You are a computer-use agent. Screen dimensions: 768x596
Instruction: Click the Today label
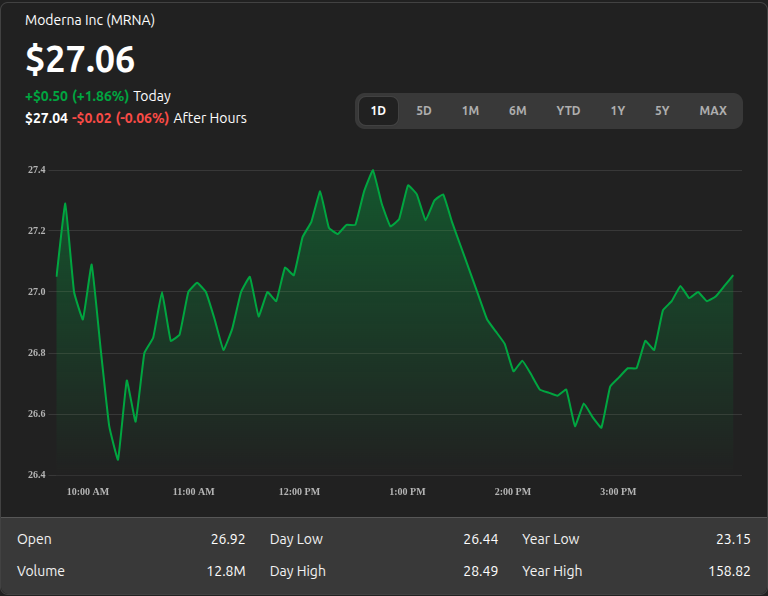click(152, 96)
